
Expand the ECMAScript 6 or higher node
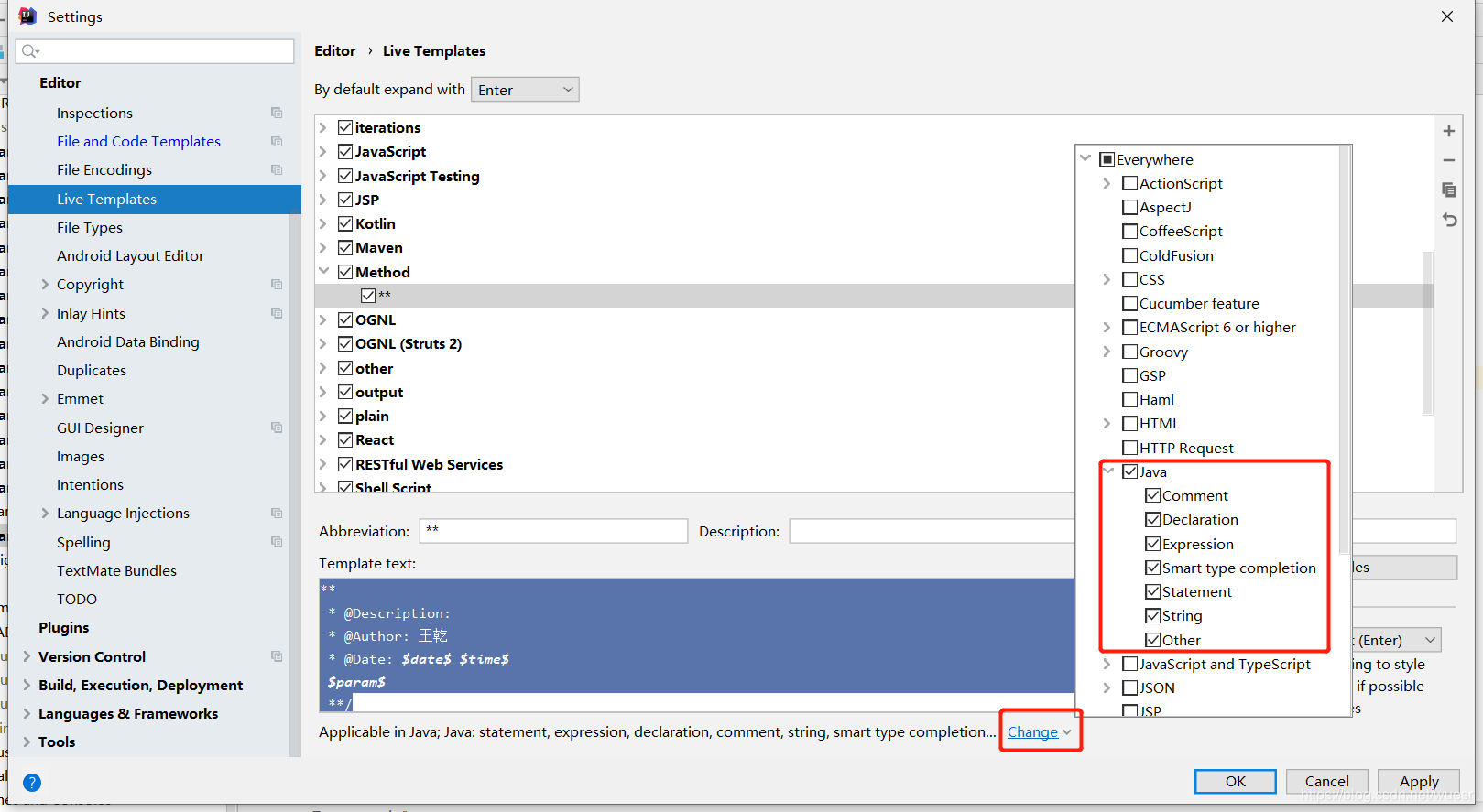(x=1107, y=327)
